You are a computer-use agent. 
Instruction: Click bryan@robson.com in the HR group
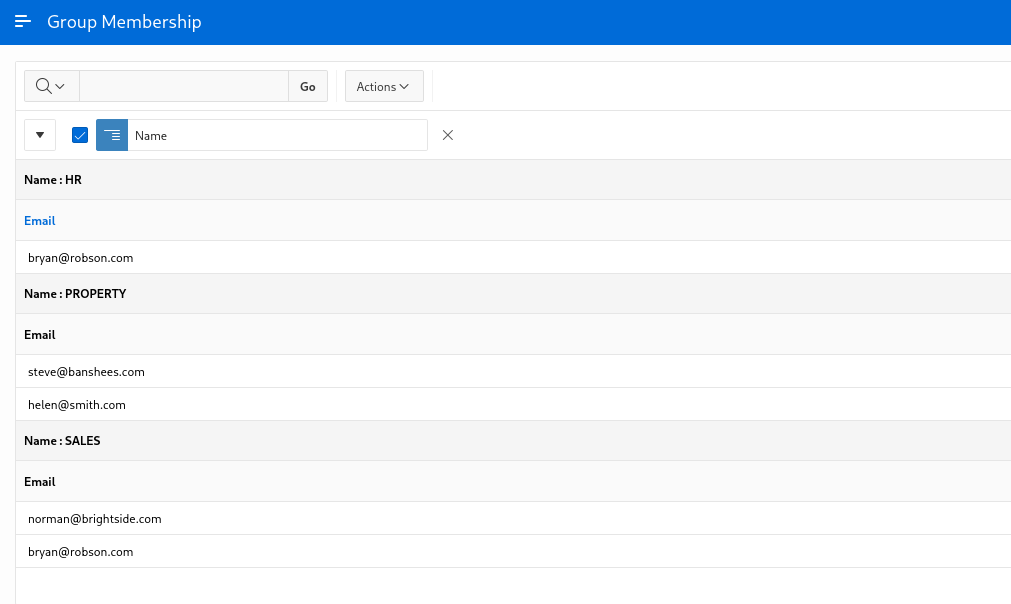pyautogui.click(x=81, y=258)
